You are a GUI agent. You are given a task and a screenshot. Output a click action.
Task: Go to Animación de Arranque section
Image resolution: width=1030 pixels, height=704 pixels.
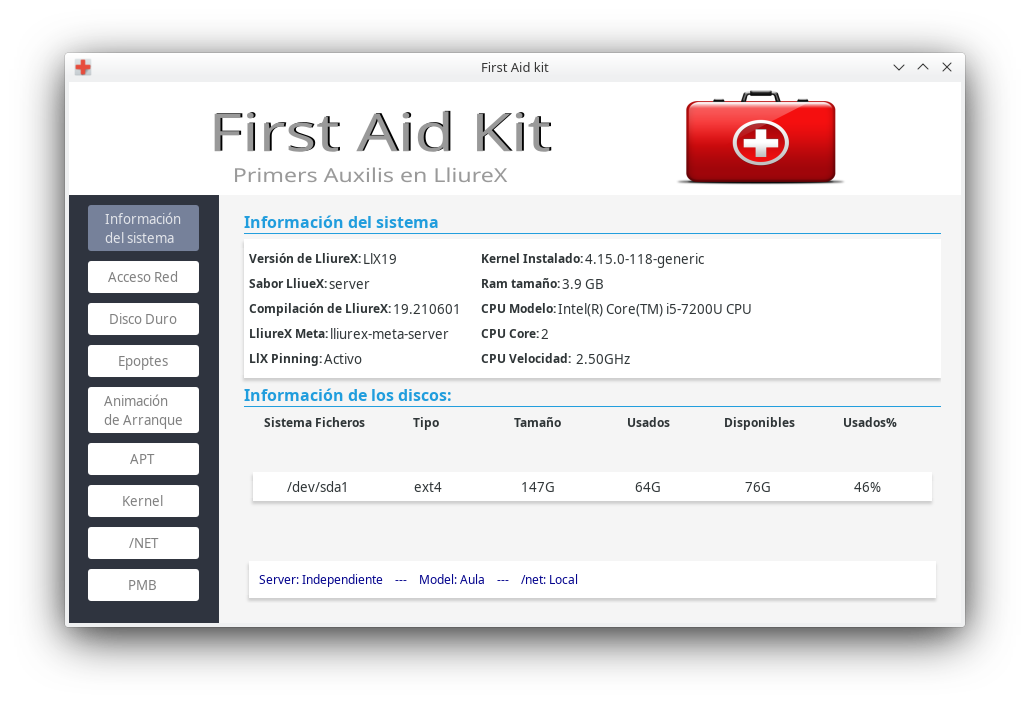tap(143, 410)
